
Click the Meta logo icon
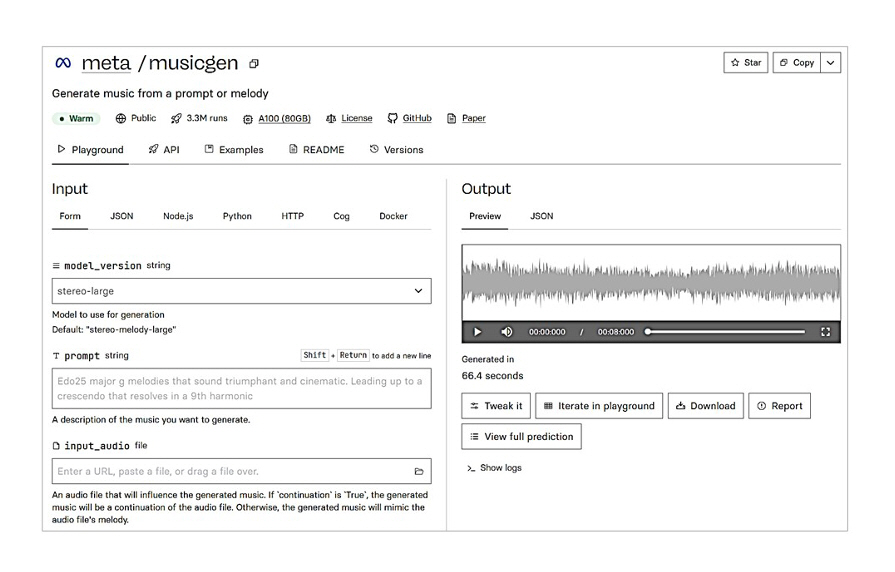point(63,63)
